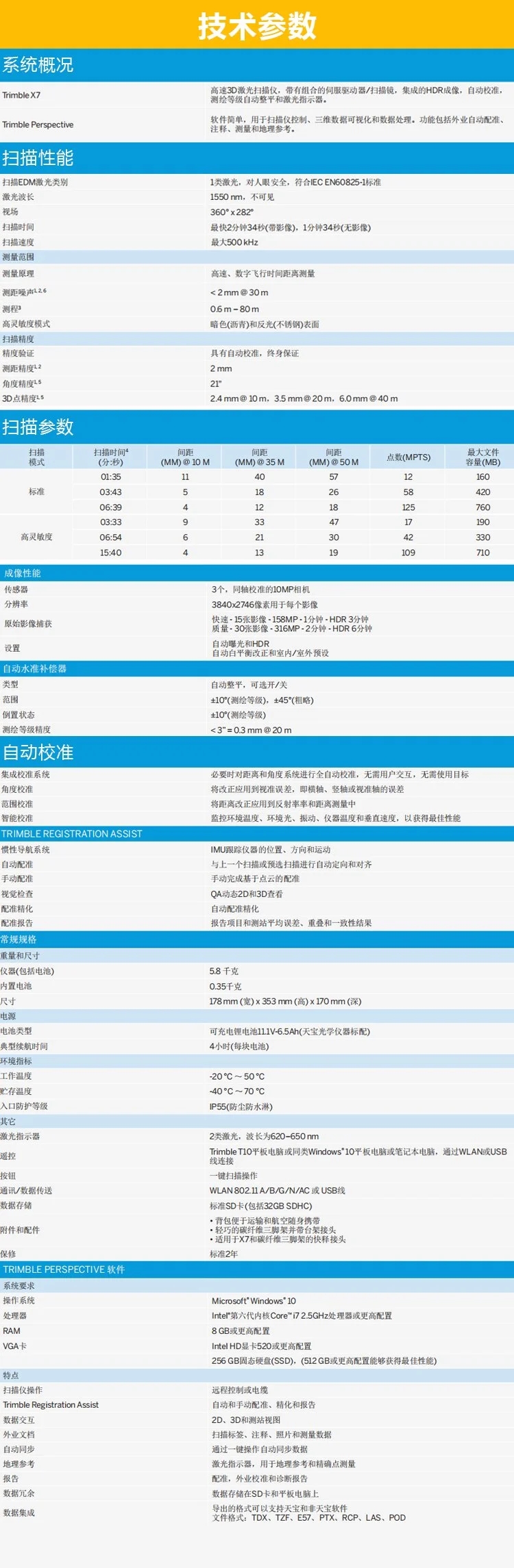The image size is (514, 1568).
Task: Select the 成像性能 section bar
Action: click(x=257, y=573)
